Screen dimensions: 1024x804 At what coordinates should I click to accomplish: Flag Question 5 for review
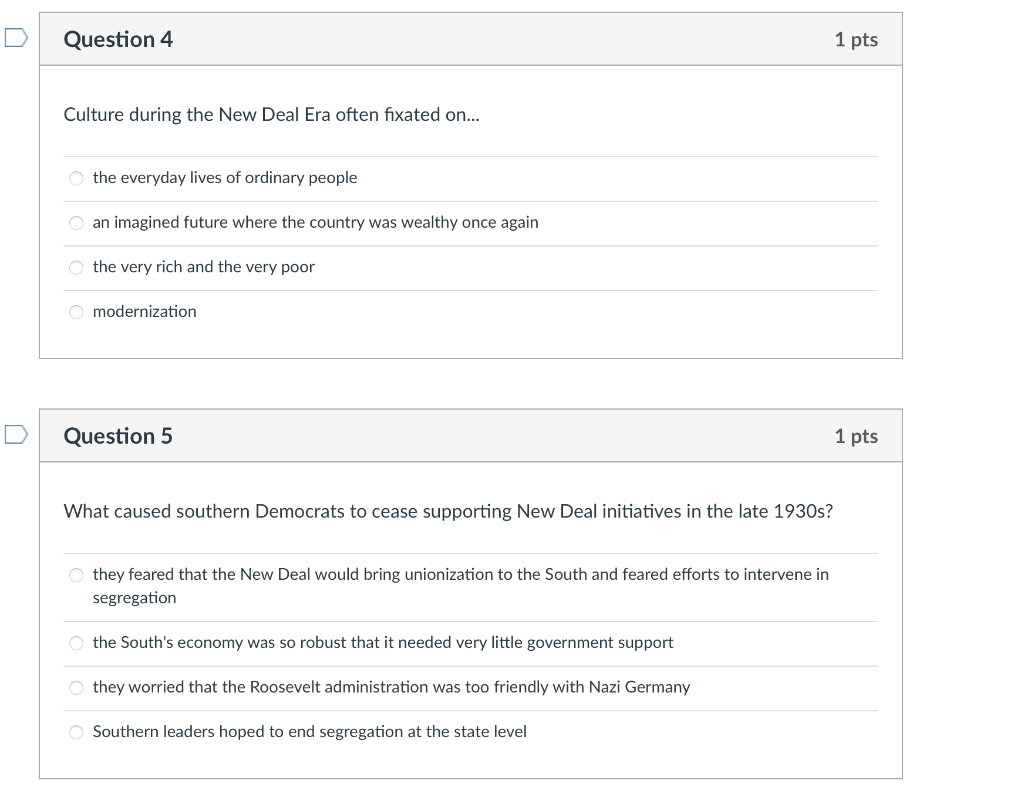tap(15, 435)
